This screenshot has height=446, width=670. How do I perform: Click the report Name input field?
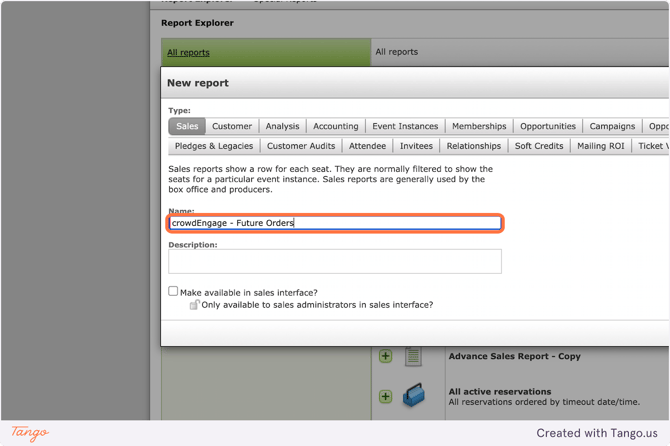[x=335, y=223]
